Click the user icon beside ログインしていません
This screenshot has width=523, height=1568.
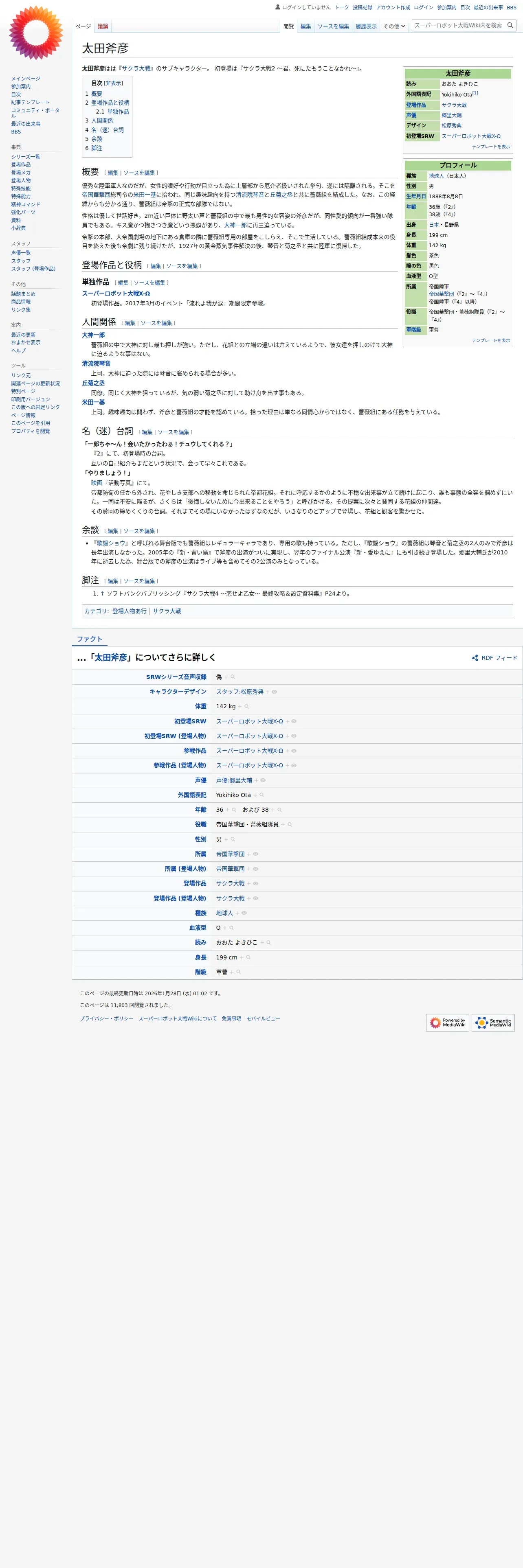pyautogui.click(x=278, y=7)
